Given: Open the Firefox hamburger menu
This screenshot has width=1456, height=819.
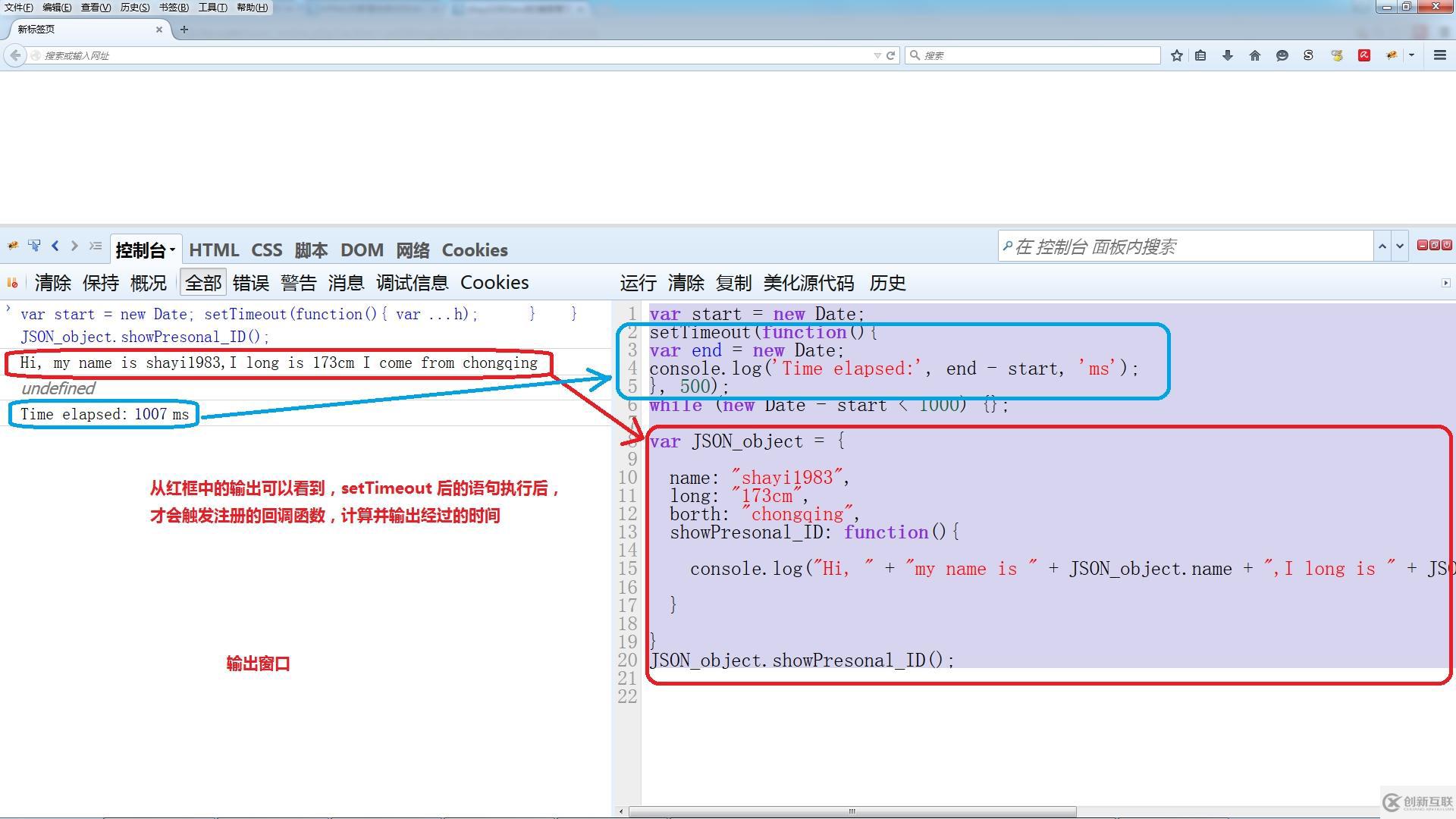Looking at the screenshot, I should 1440,55.
